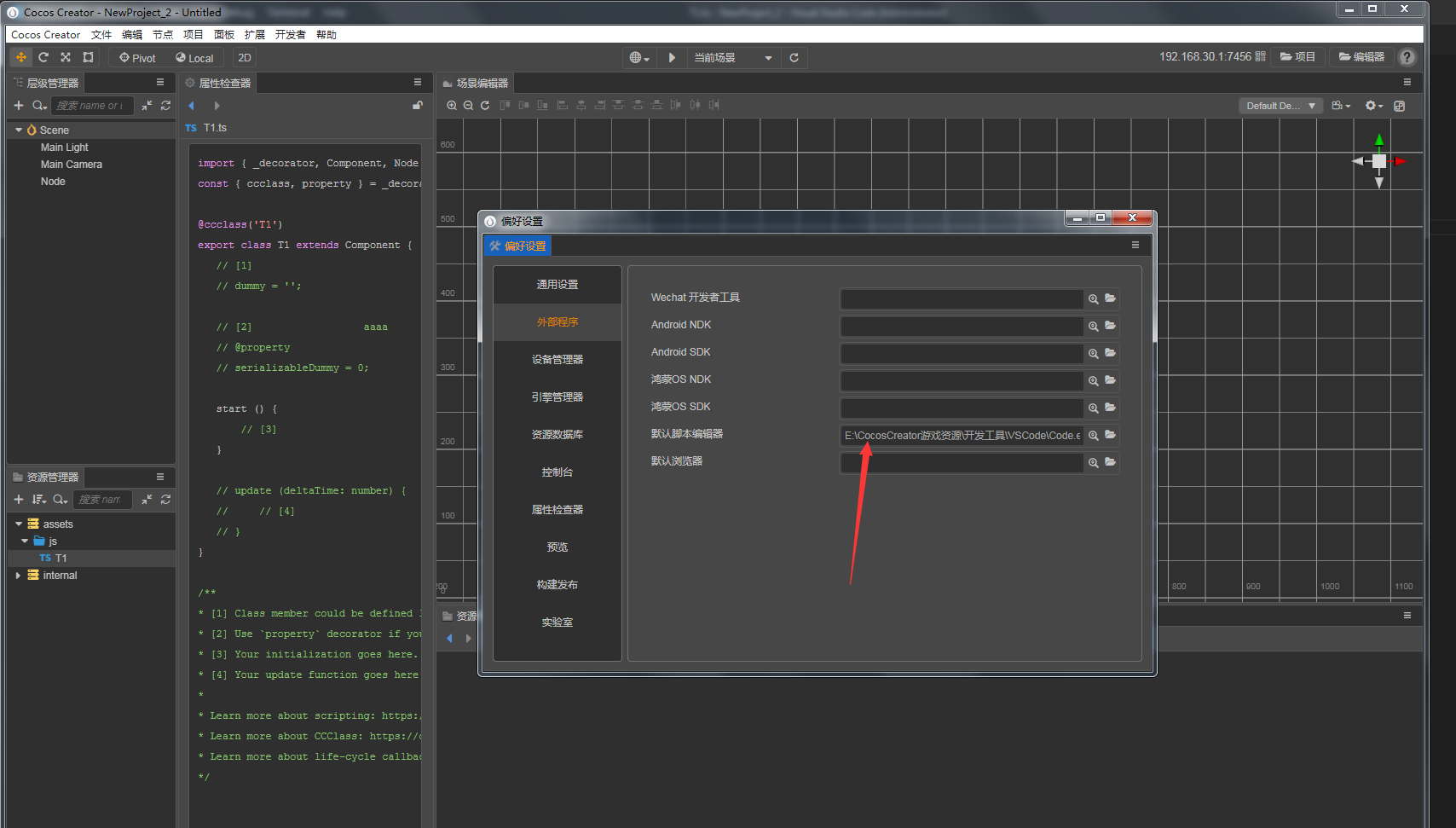The image size is (1456, 828).
Task: Open the help manual icon
Action: point(1407,57)
